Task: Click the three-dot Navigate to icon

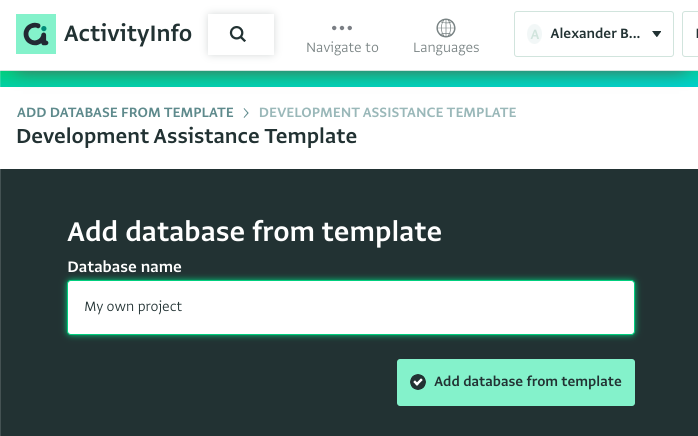Action: point(342,28)
